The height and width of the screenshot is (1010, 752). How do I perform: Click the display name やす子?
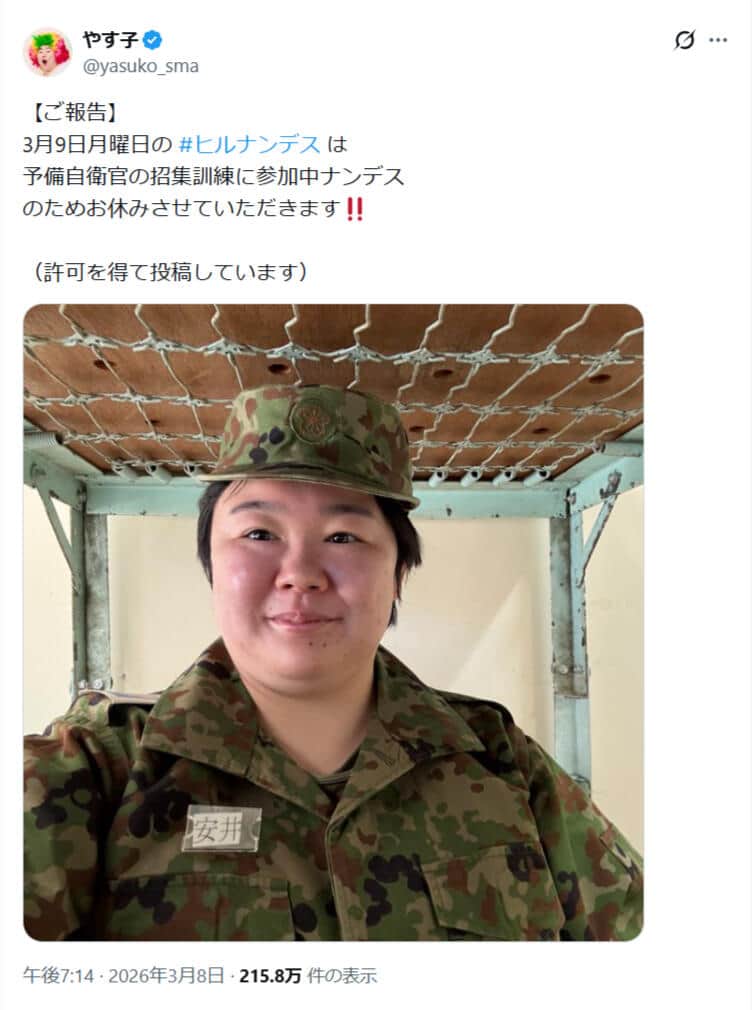click(x=110, y=40)
